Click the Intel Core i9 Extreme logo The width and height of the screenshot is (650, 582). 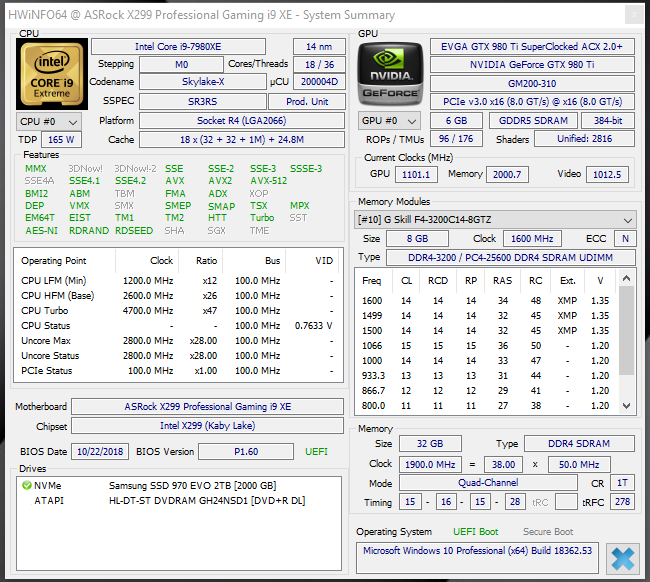click(52, 74)
